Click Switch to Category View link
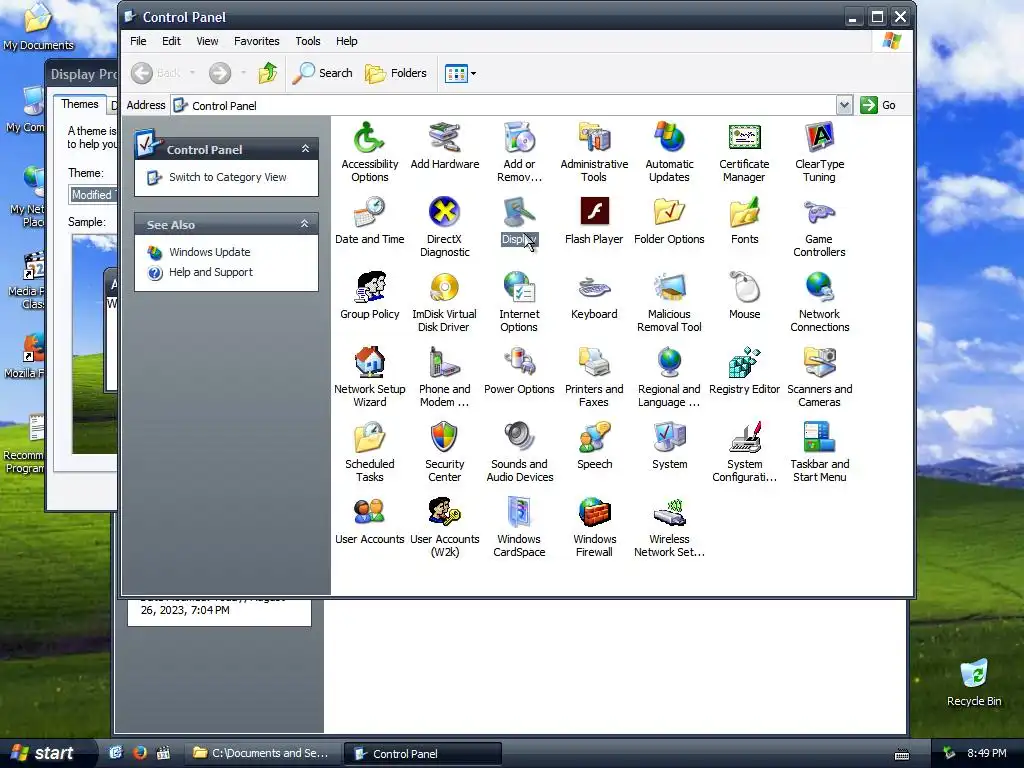 [x=228, y=177]
